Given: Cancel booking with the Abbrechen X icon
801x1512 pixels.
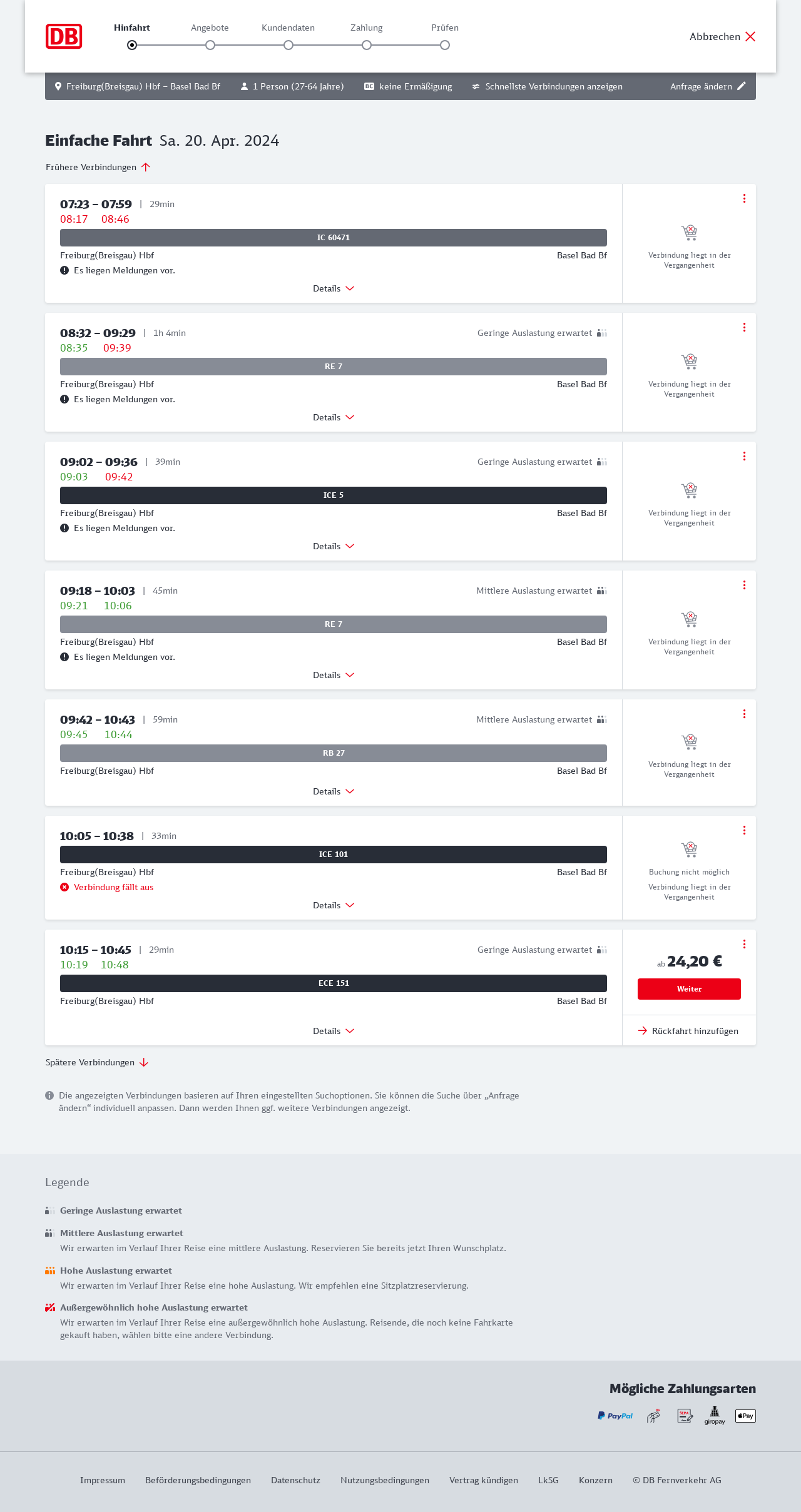Looking at the screenshot, I should 750,36.
